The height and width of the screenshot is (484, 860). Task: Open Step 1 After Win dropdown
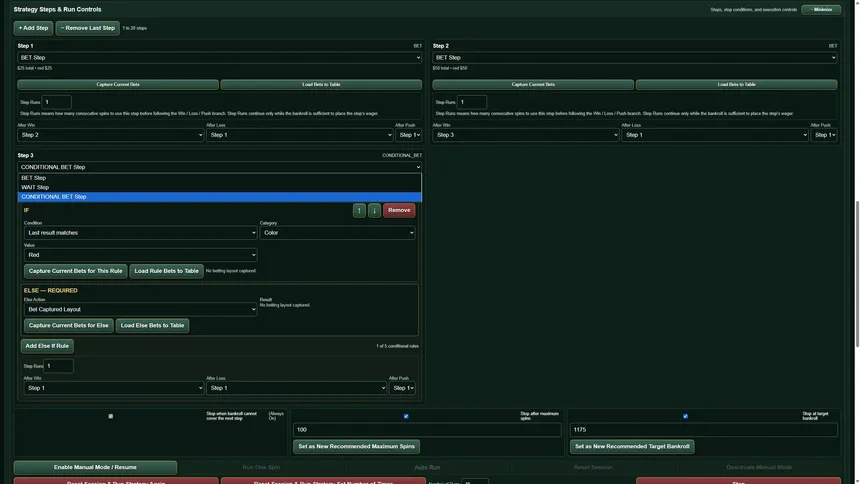[111, 135]
